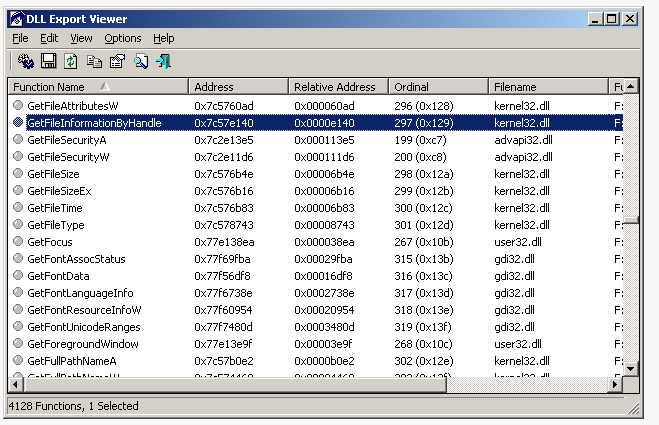This screenshot has width=659, height=425.
Task: Open Advanced Options gears toolbar icon
Action: [x=26, y=61]
